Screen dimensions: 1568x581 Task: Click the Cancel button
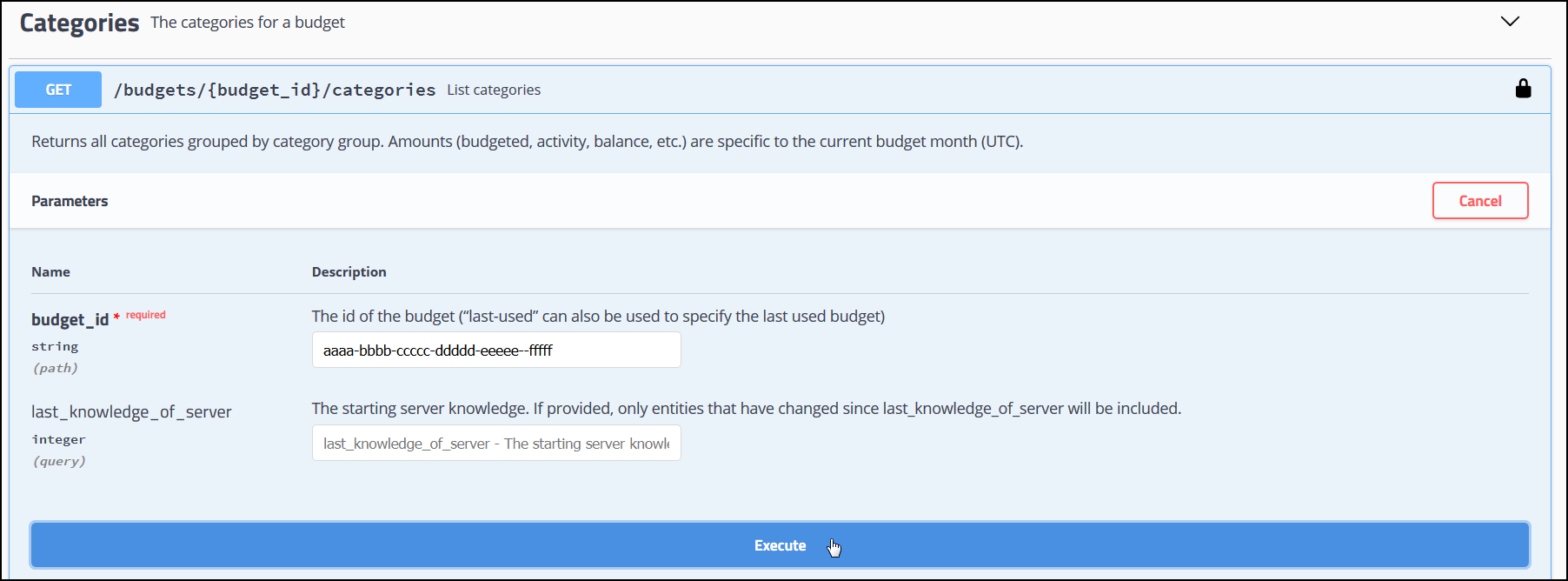tap(1480, 201)
